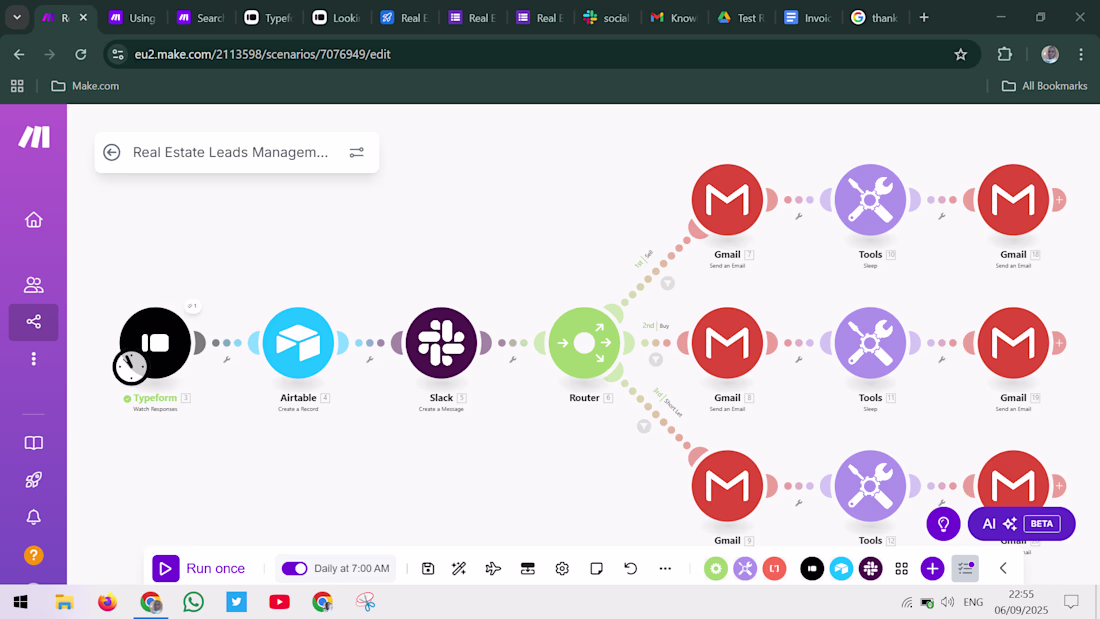1100x619 pixels.
Task: Switch to the Test R Drive tab
Action: (742, 18)
